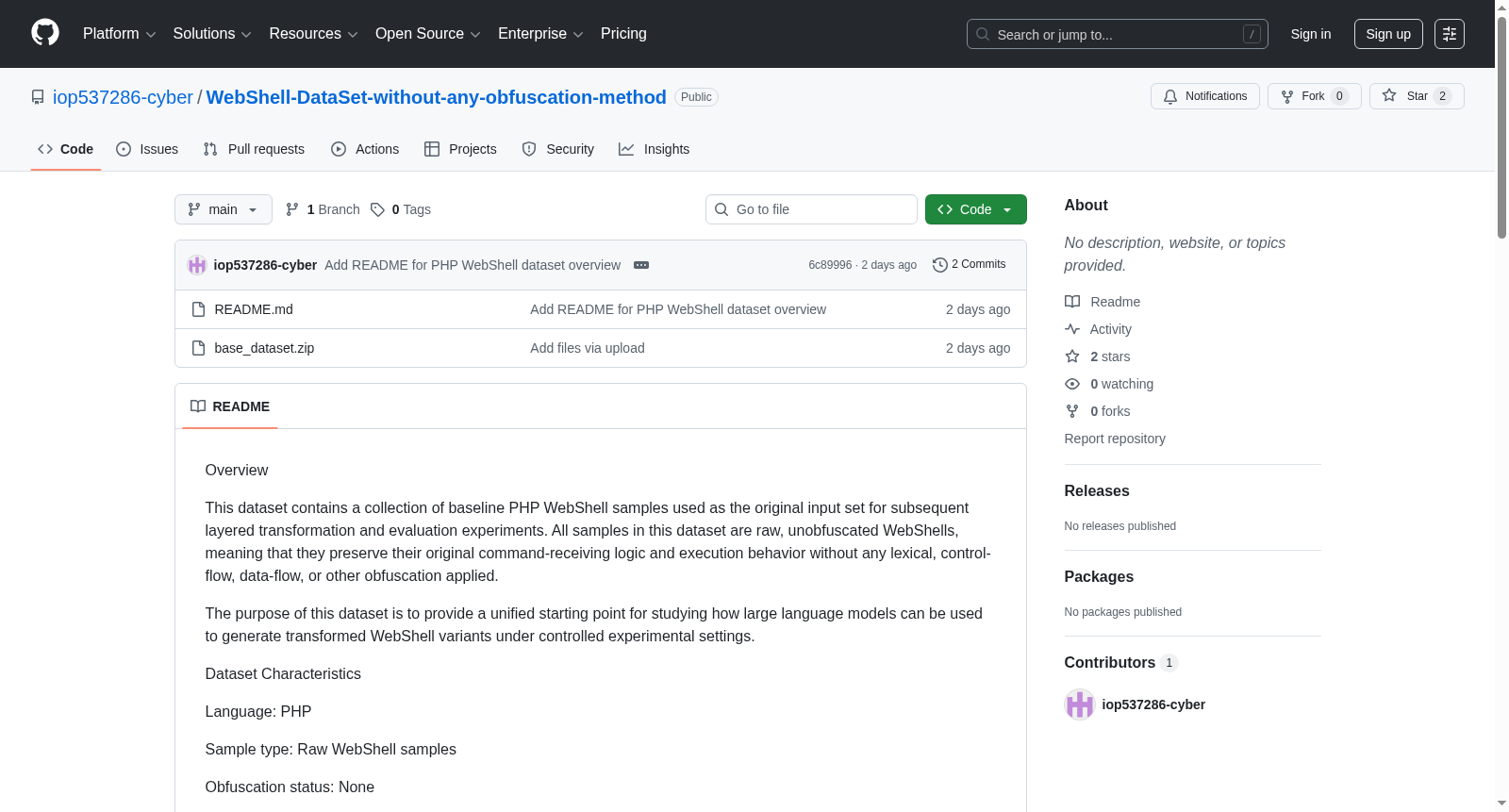Open the command palette icon button
The height and width of the screenshot is (812, 1509).
[1450, 34]
